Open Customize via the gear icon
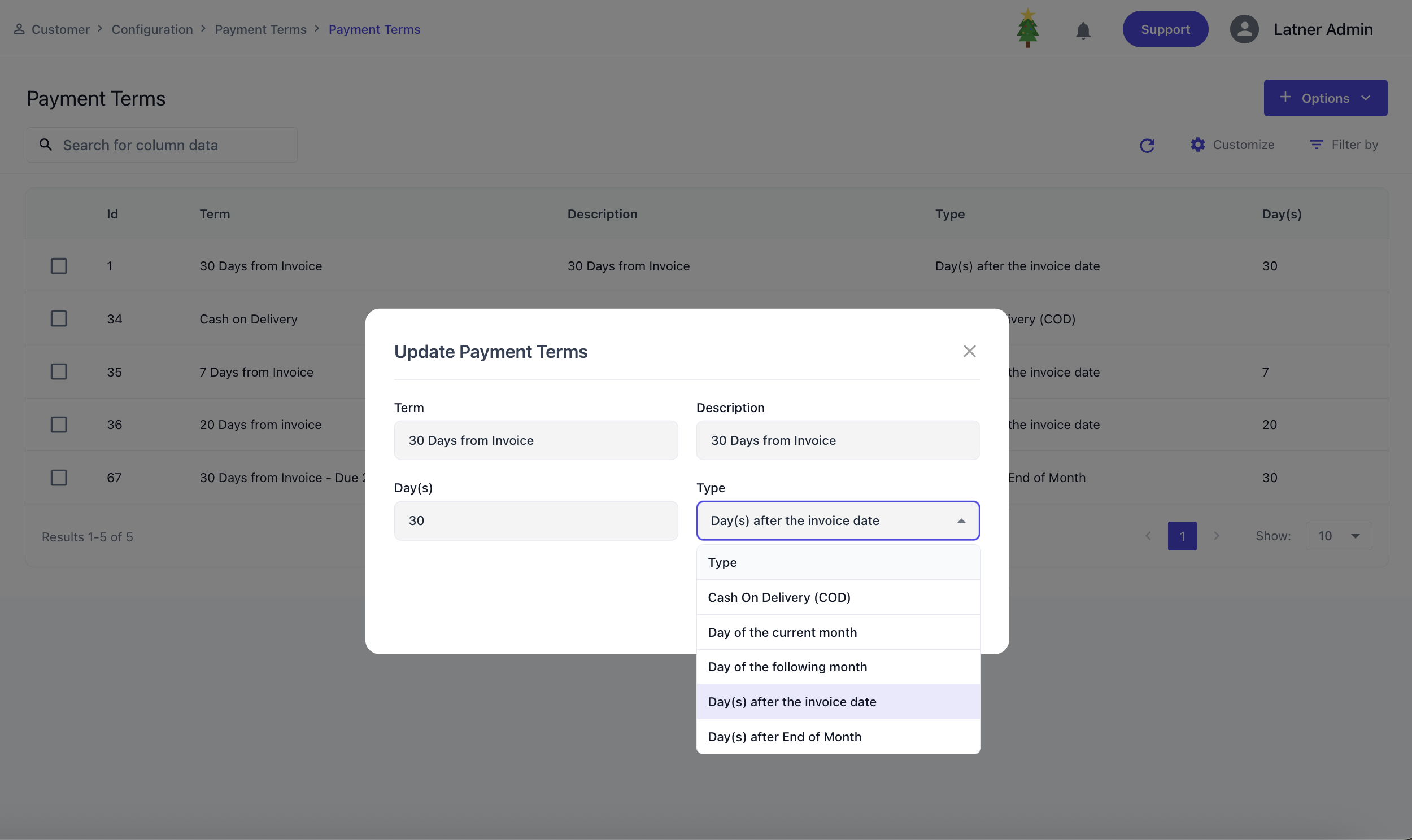Screen dimensions: 1412x840 point(1197,145)
